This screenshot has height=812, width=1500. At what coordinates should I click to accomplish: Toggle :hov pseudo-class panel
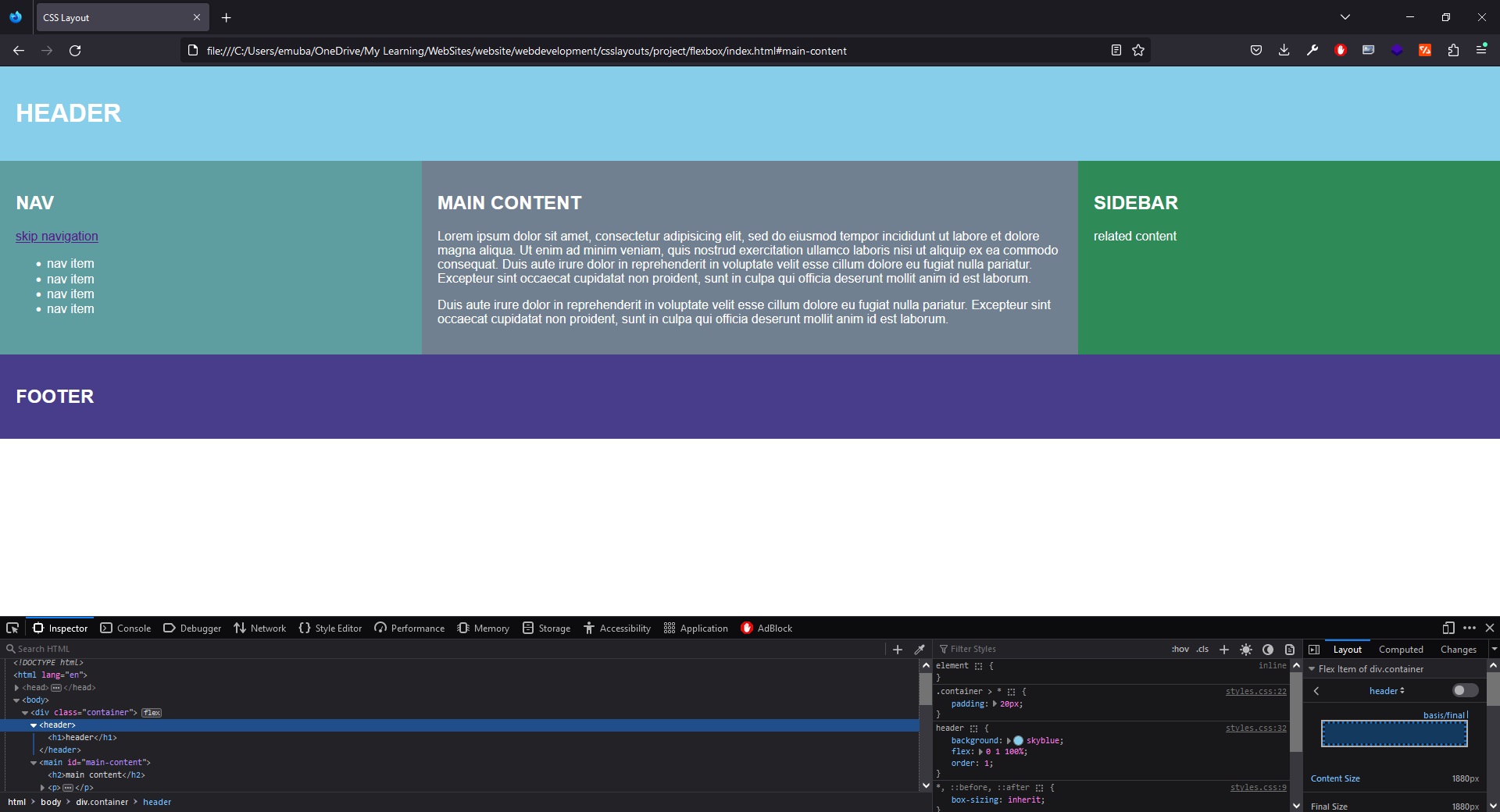[1180, 649]
